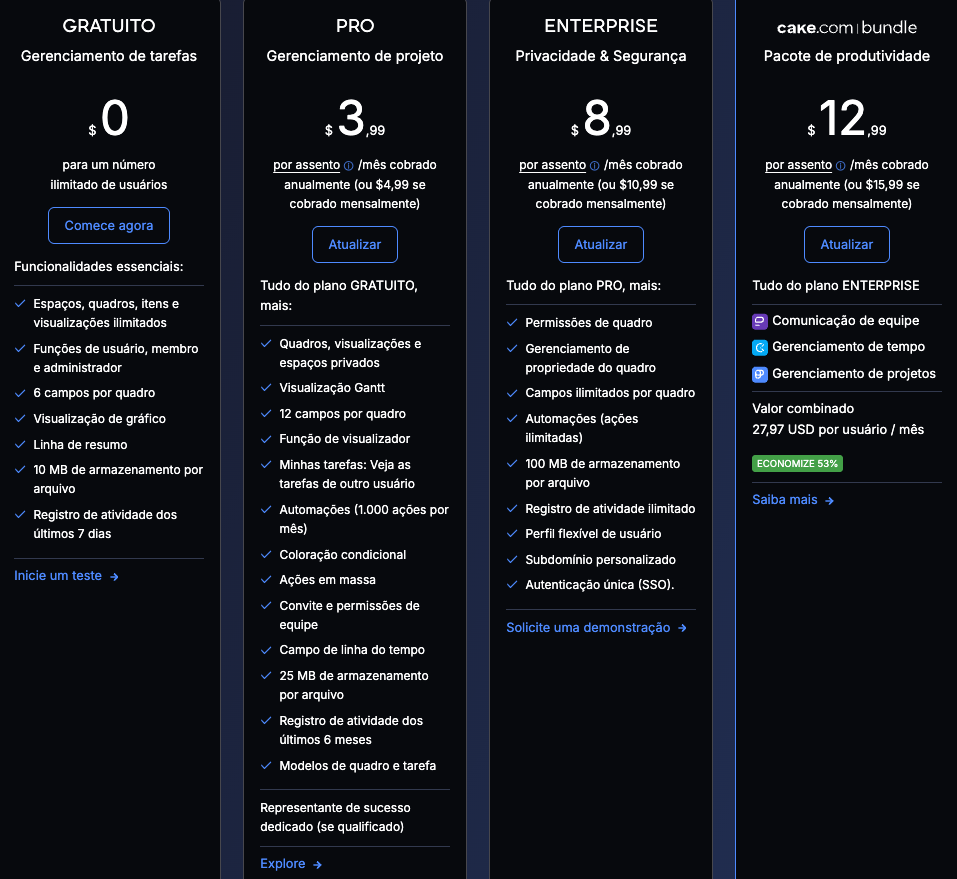This screenshot has height=879, width=957.
Task: Click the underlined 'por assento' text in PRO
Action: tap(305, 165)
